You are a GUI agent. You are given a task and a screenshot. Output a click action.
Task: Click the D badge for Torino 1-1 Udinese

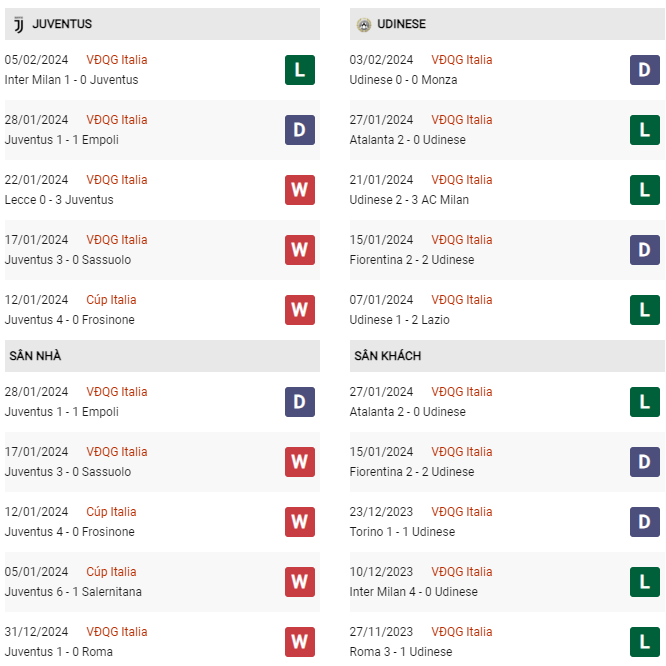(x=645, y=522)
